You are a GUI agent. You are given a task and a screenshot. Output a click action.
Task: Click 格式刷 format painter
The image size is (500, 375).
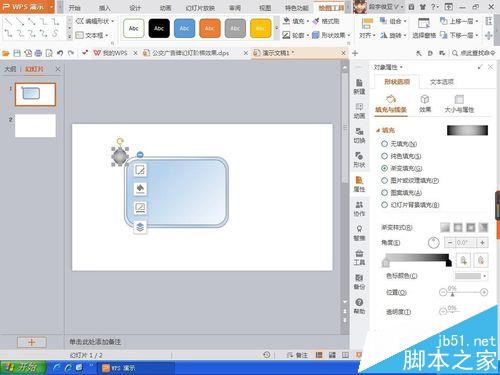[x=326, y=21]
